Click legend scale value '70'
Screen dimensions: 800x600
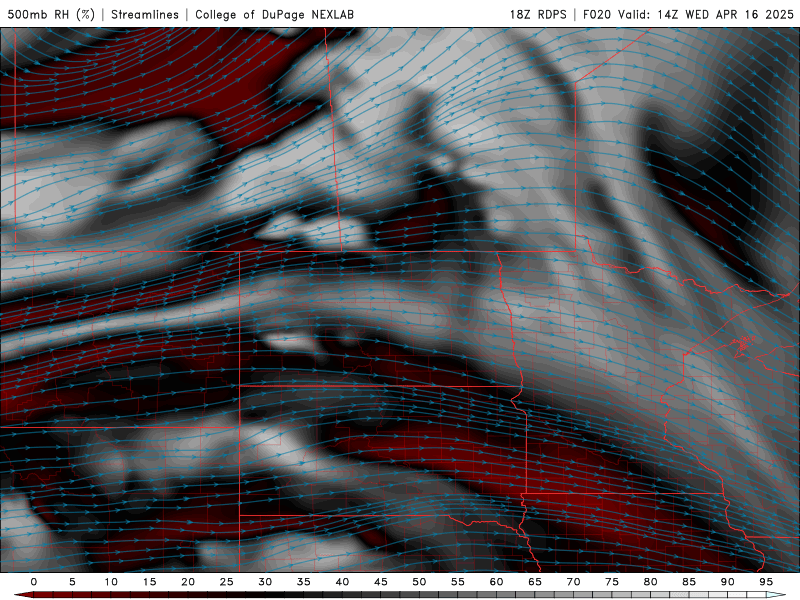pyautogui.click(x=573, y=582)
